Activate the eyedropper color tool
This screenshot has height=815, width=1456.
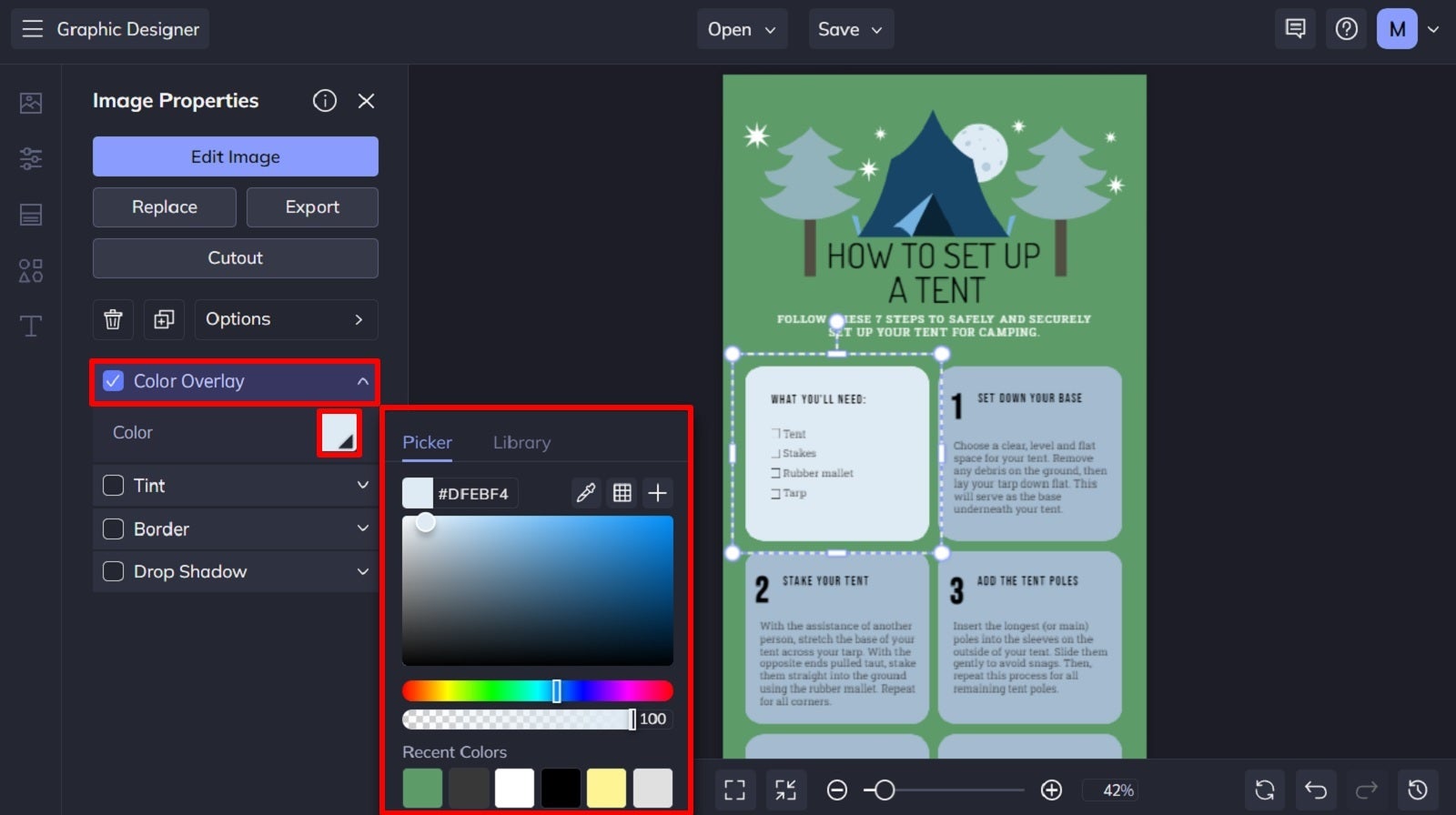tap(585, 493)
